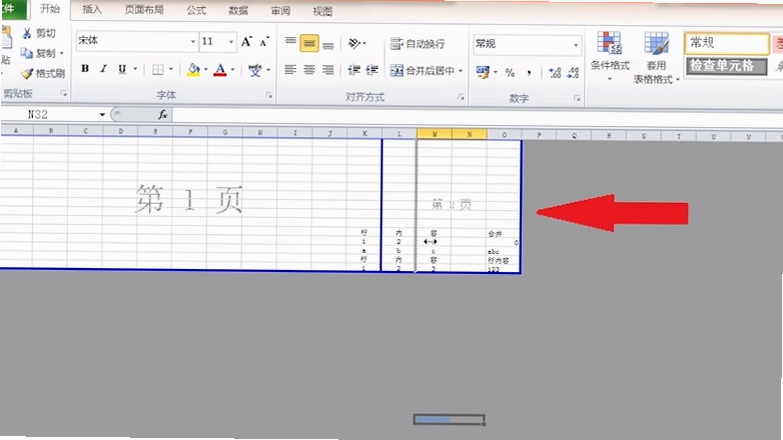Viewport: 783px width, 440px height.
Task: Apply red font color A
Action: tap(220, 70)
